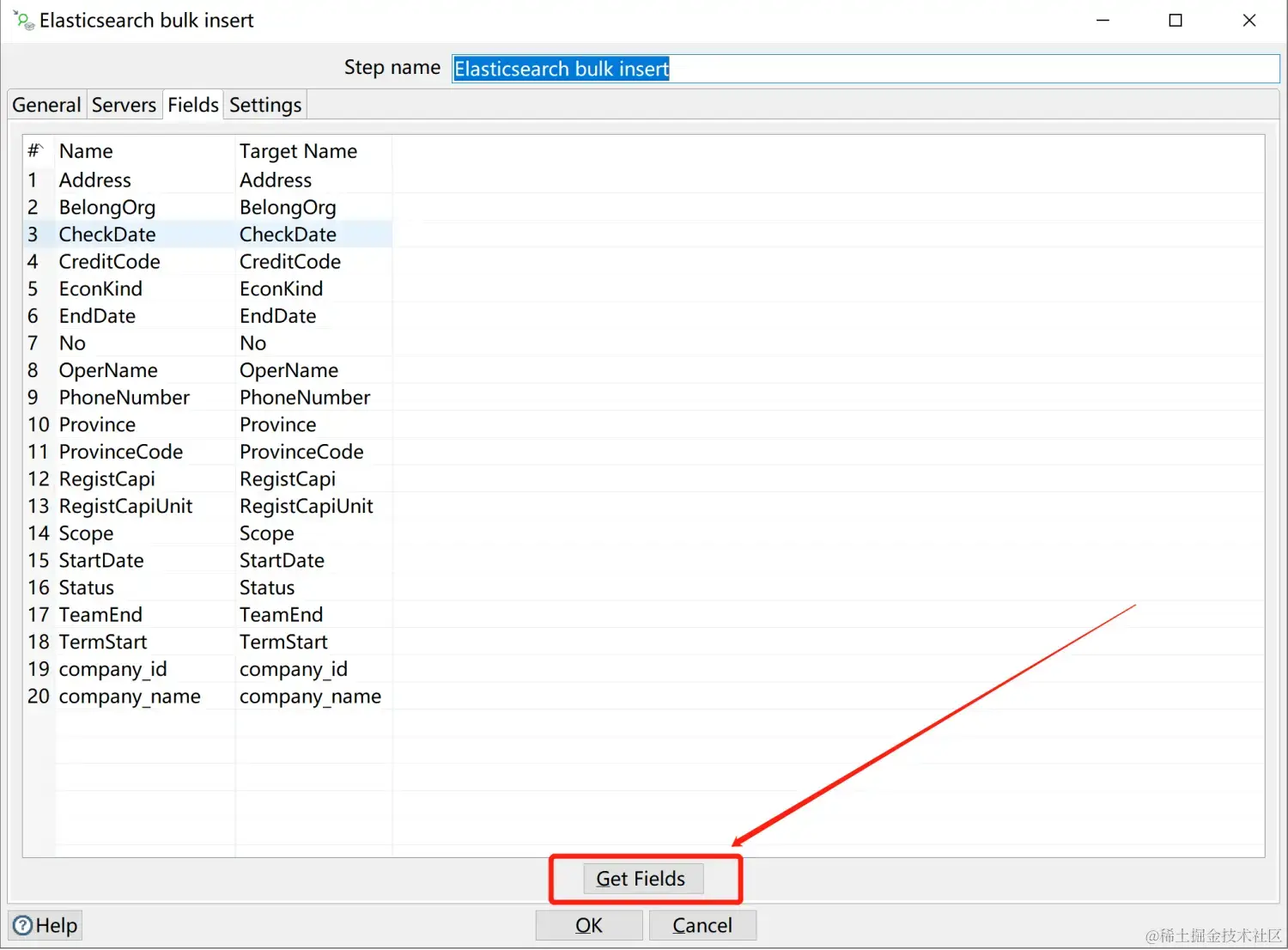Sort by the # column header

point(39,151)
